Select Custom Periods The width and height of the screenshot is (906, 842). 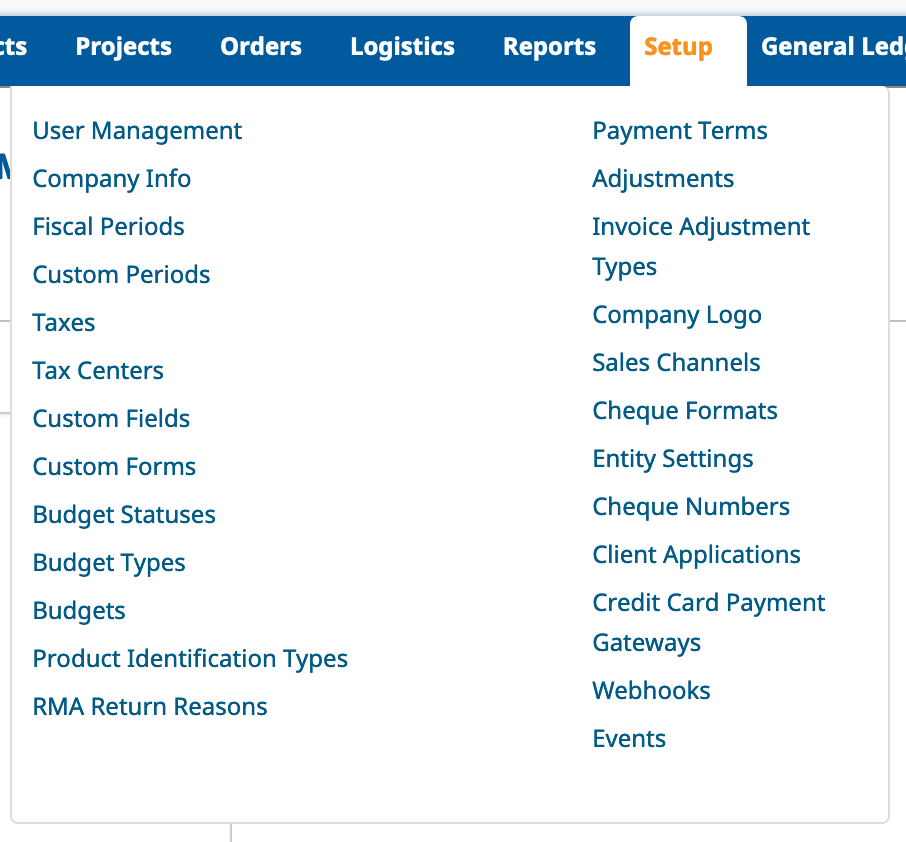121,275
